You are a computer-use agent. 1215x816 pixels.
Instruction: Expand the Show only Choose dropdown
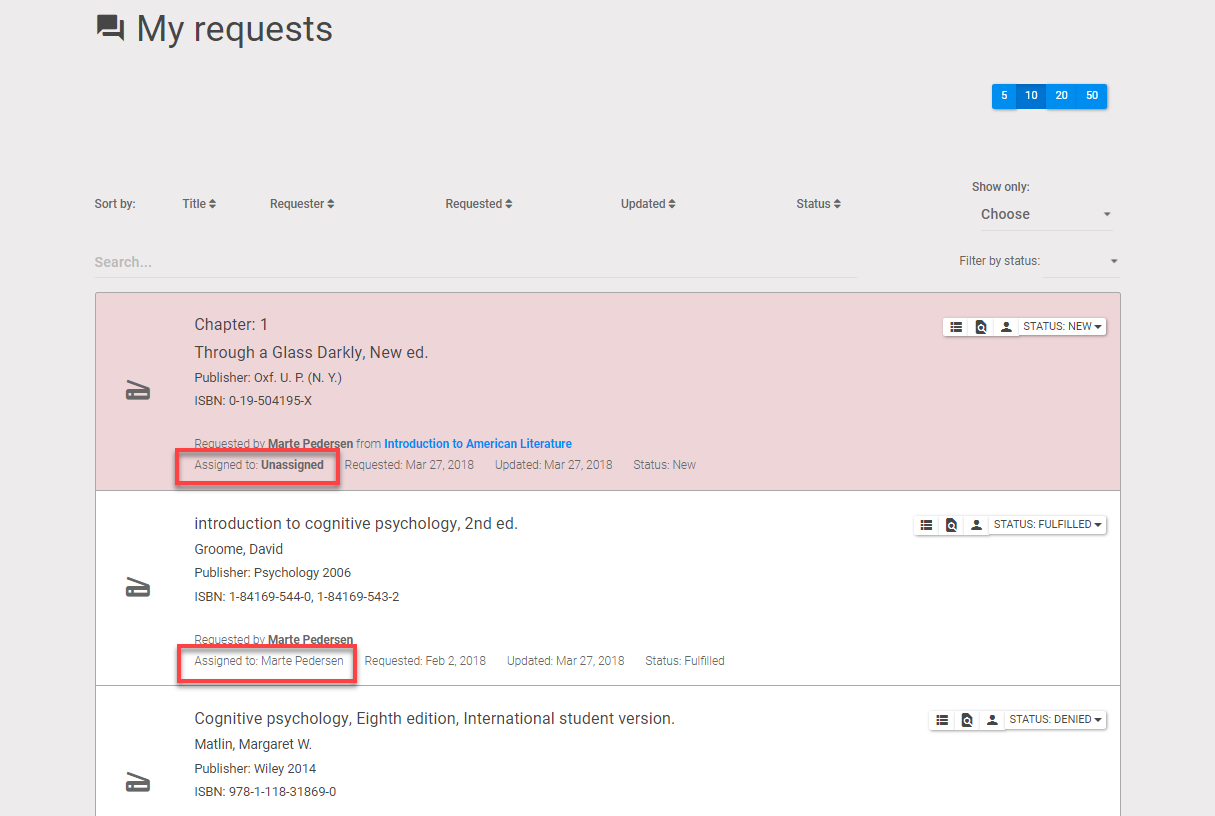(1045, 214)
